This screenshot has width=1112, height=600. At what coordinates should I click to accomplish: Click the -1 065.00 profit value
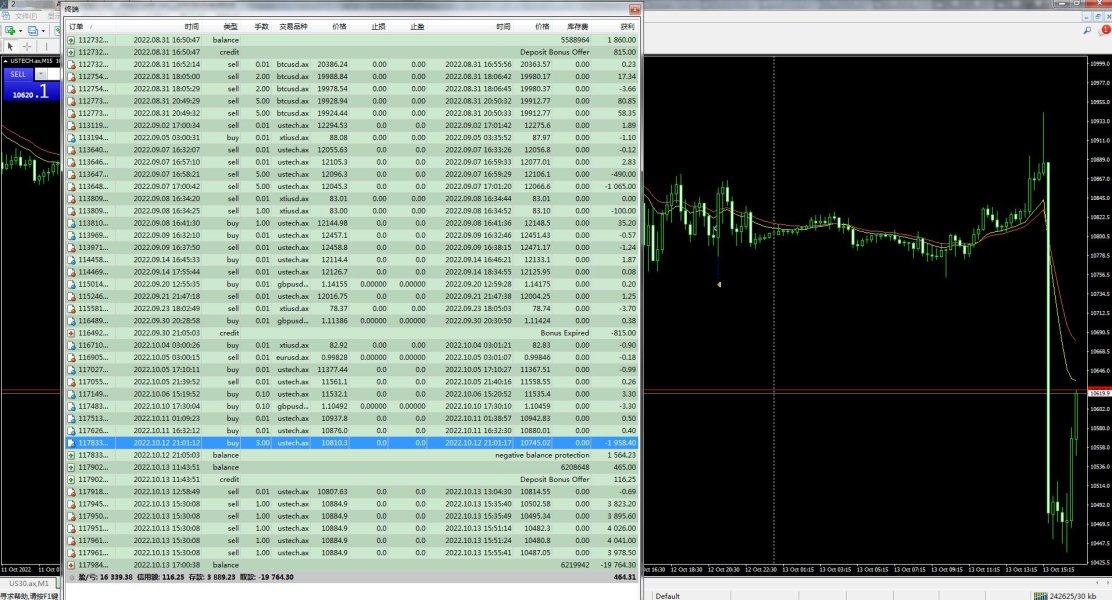tap(621, 187)
